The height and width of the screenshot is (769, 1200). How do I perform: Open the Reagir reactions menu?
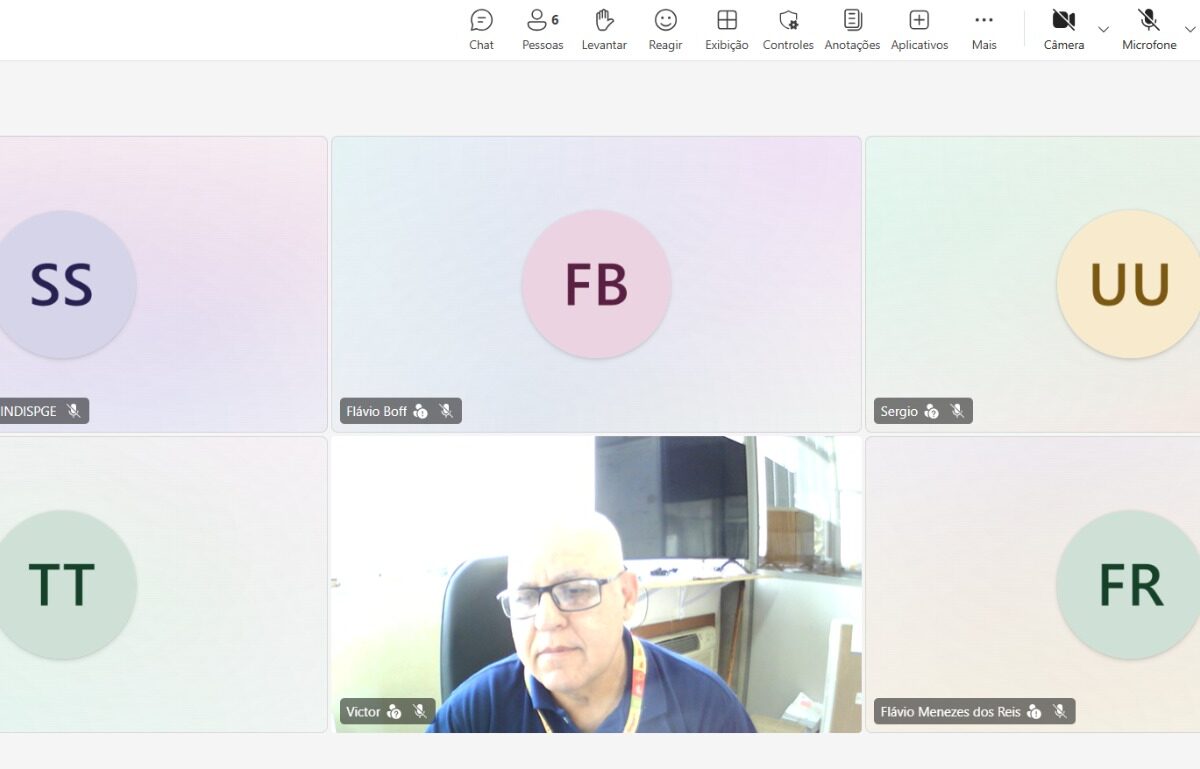[x=665, y=30]
